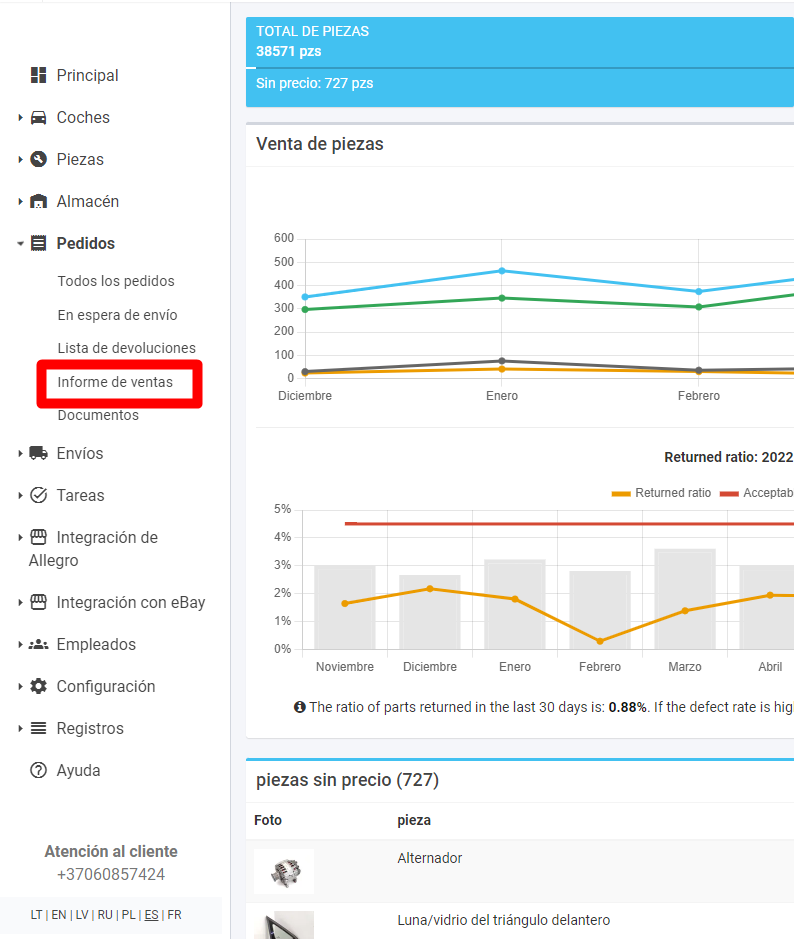Open Documentos under Pedidos
The image size is (794, 939).
pos(98,415)
